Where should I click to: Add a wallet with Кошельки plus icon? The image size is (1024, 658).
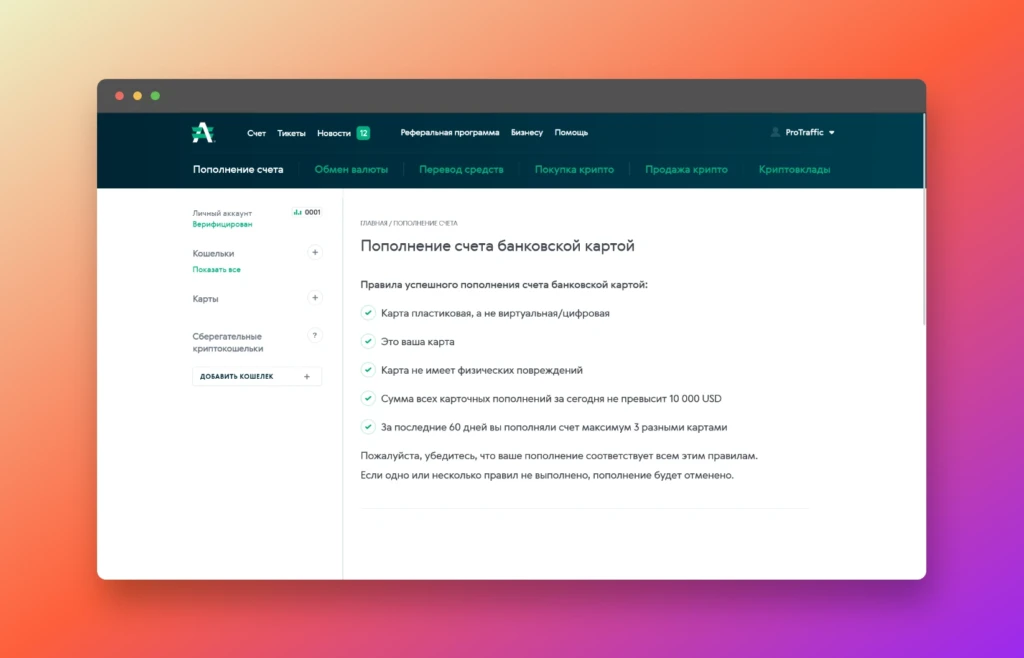click(315, 253)
